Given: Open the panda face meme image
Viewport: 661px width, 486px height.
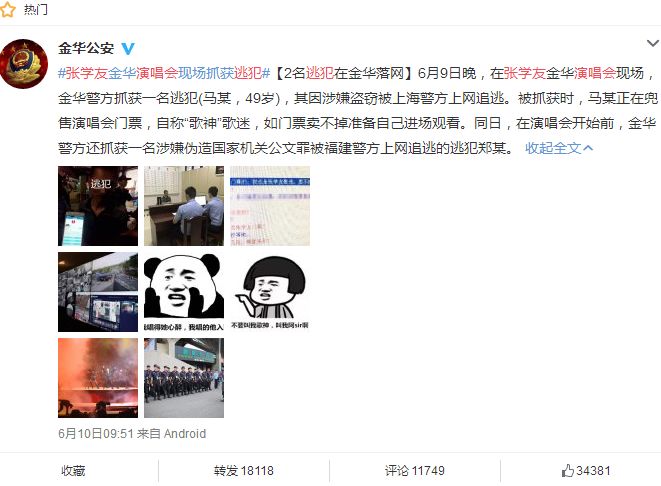Looking at the screenshot, I should 184,292.
